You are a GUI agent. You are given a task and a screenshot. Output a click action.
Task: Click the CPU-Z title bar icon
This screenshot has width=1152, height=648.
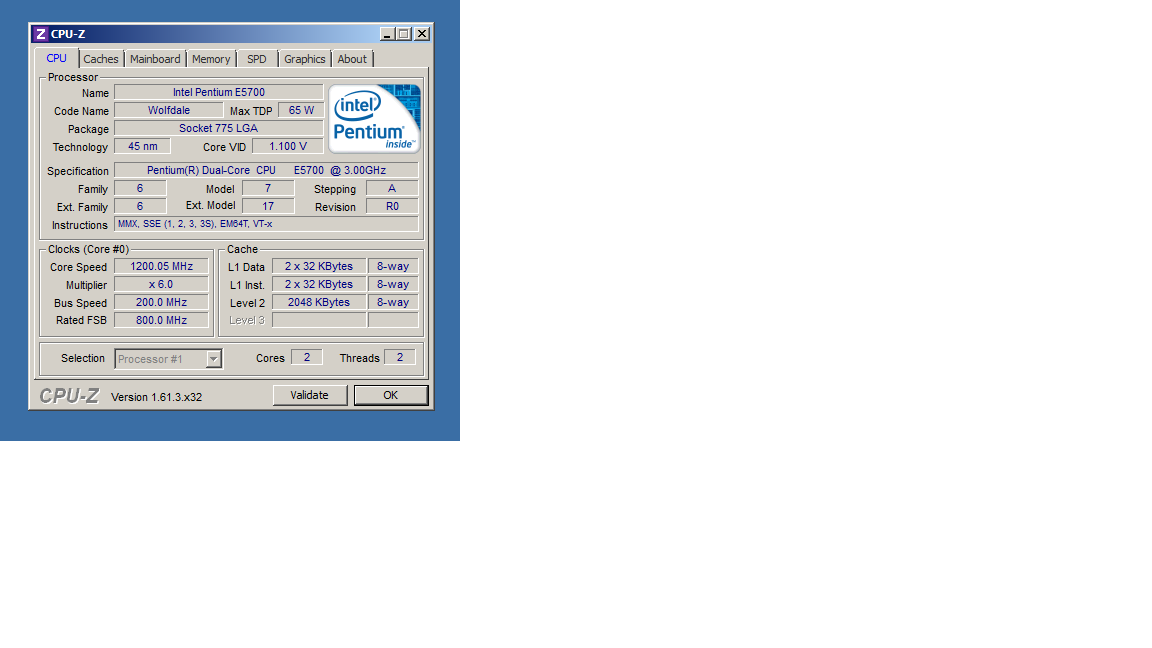[x=40, y=34]
